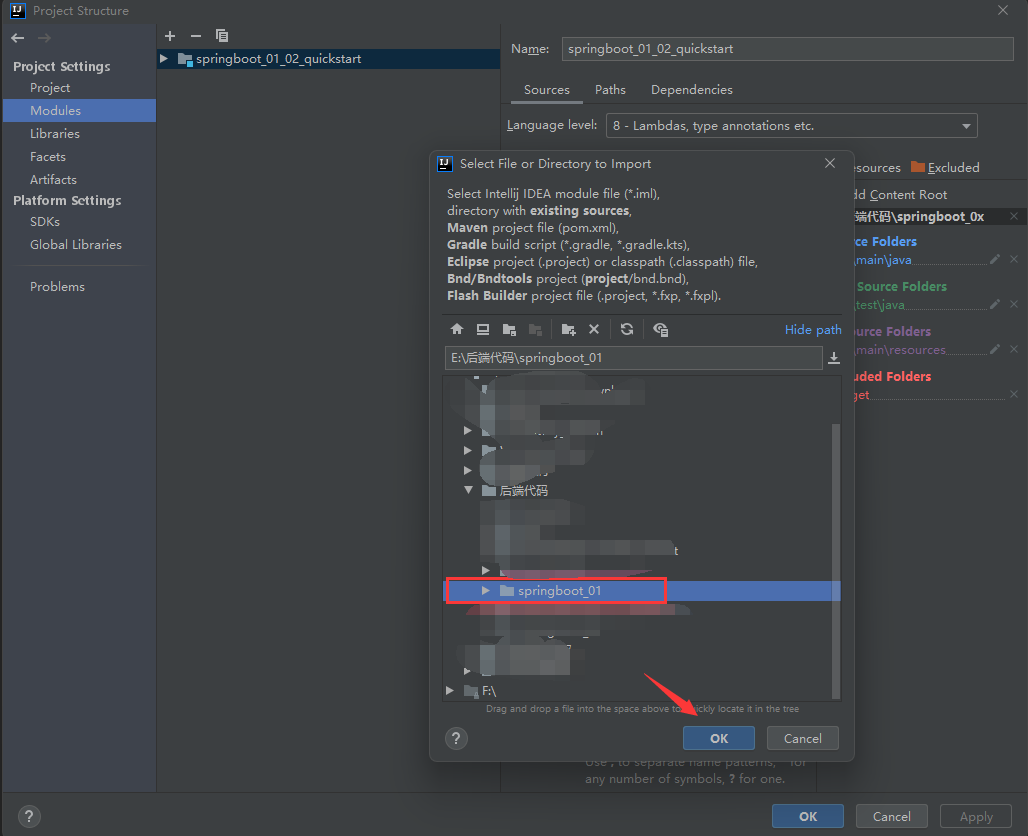This screenshot has width=1028, height=836.
Task: Switch to the Dependencies tab
Action: tap(692, 90)
